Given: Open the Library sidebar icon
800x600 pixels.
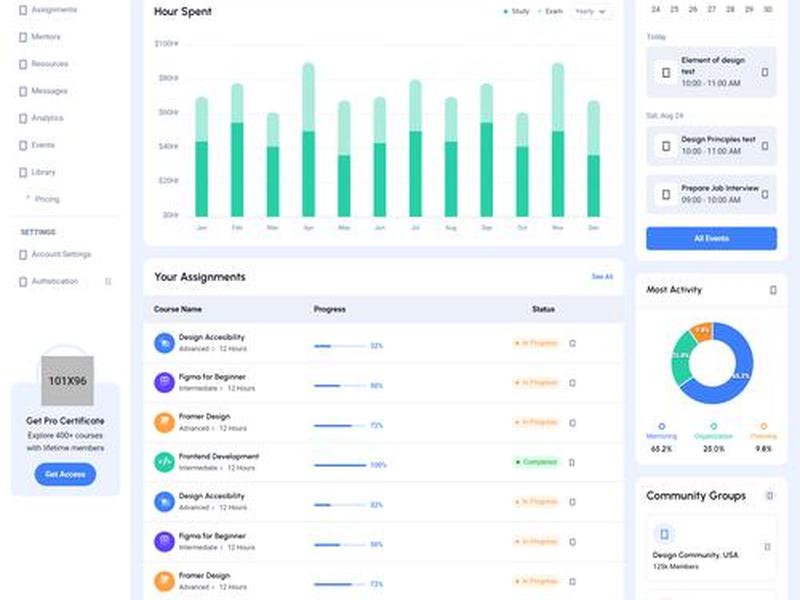Looking at the screenshot, I should click(23, 172).
